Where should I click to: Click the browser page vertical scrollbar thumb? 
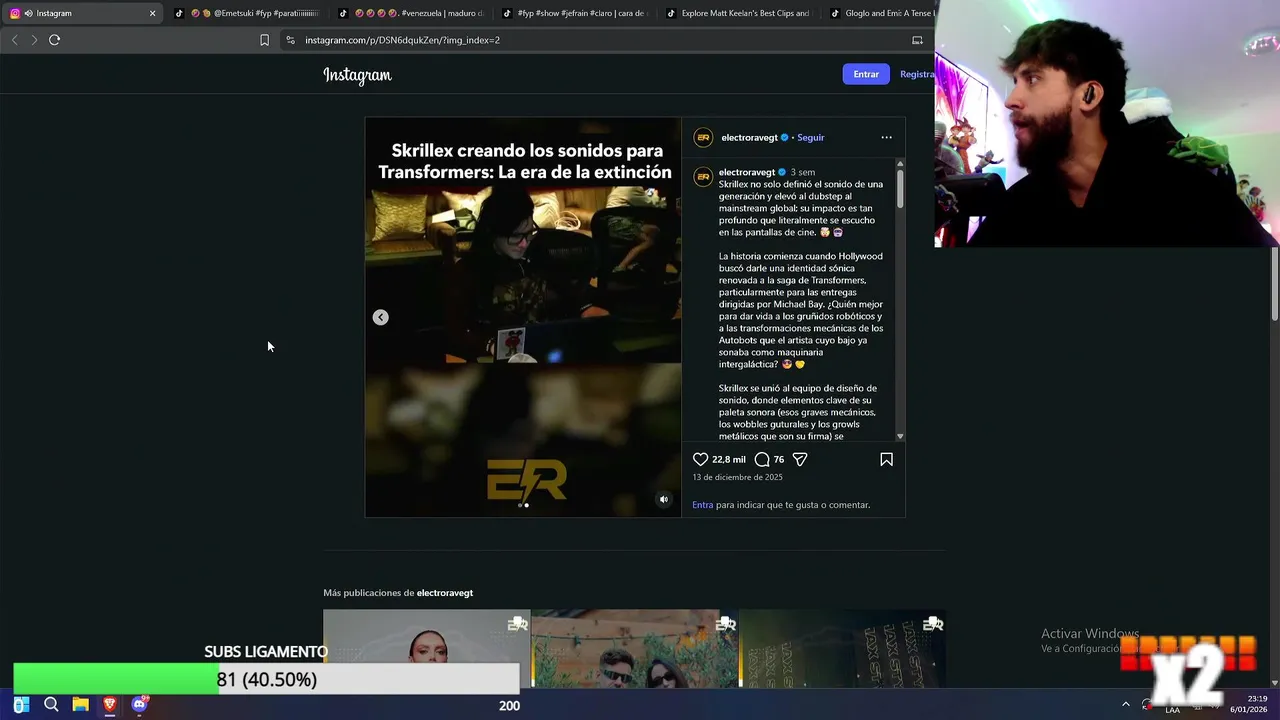tap(1275, 284)
